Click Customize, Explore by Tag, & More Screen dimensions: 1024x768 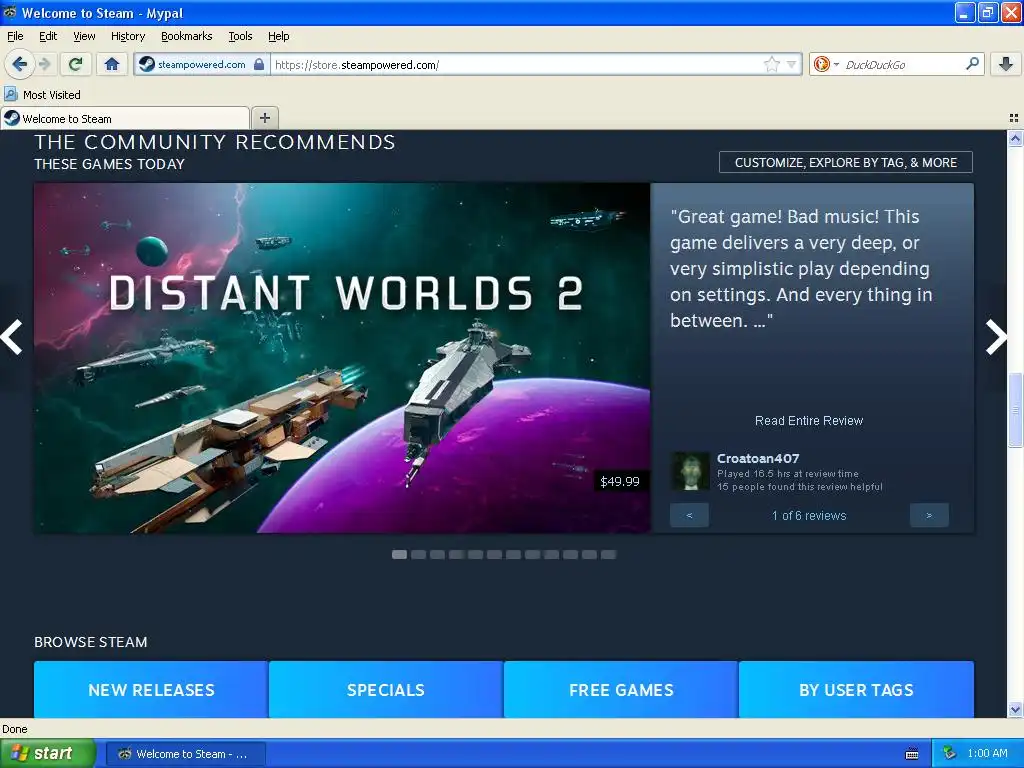(845, 163)
